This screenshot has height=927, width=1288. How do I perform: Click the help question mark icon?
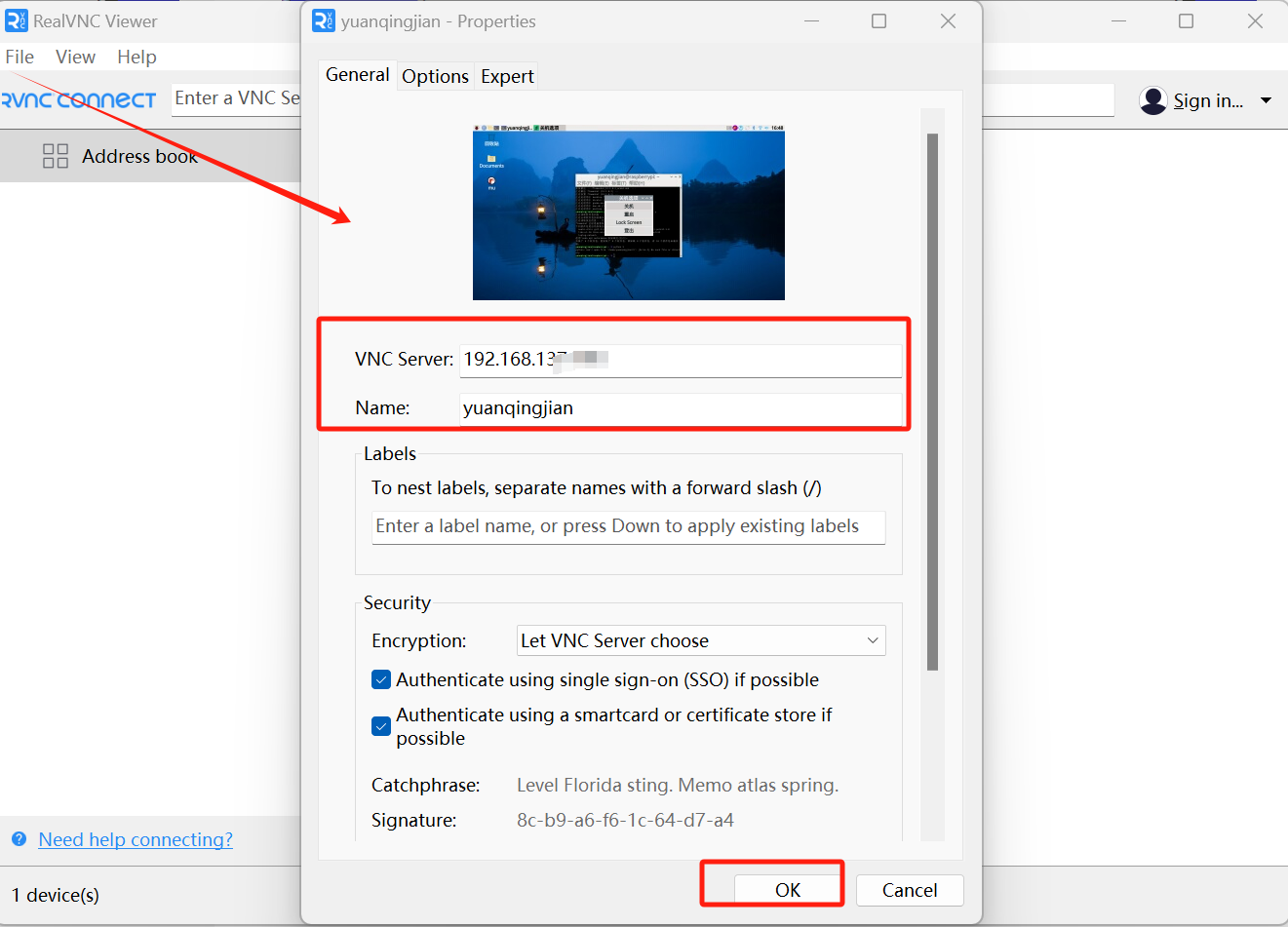pos(20,839)
